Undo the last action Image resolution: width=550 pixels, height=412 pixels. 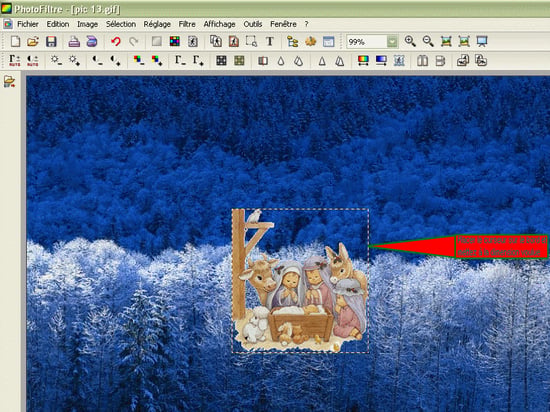[116, 42]
